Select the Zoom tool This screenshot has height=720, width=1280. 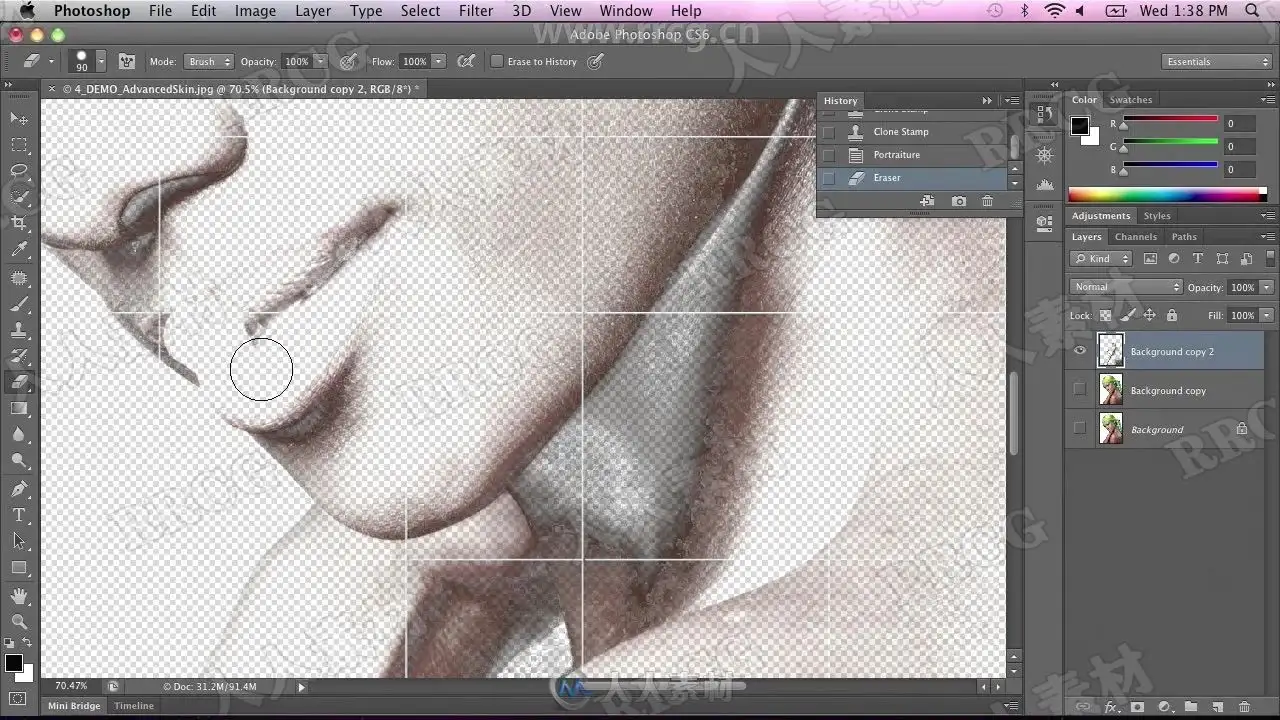pyautogui.click(x=19, y=621)
